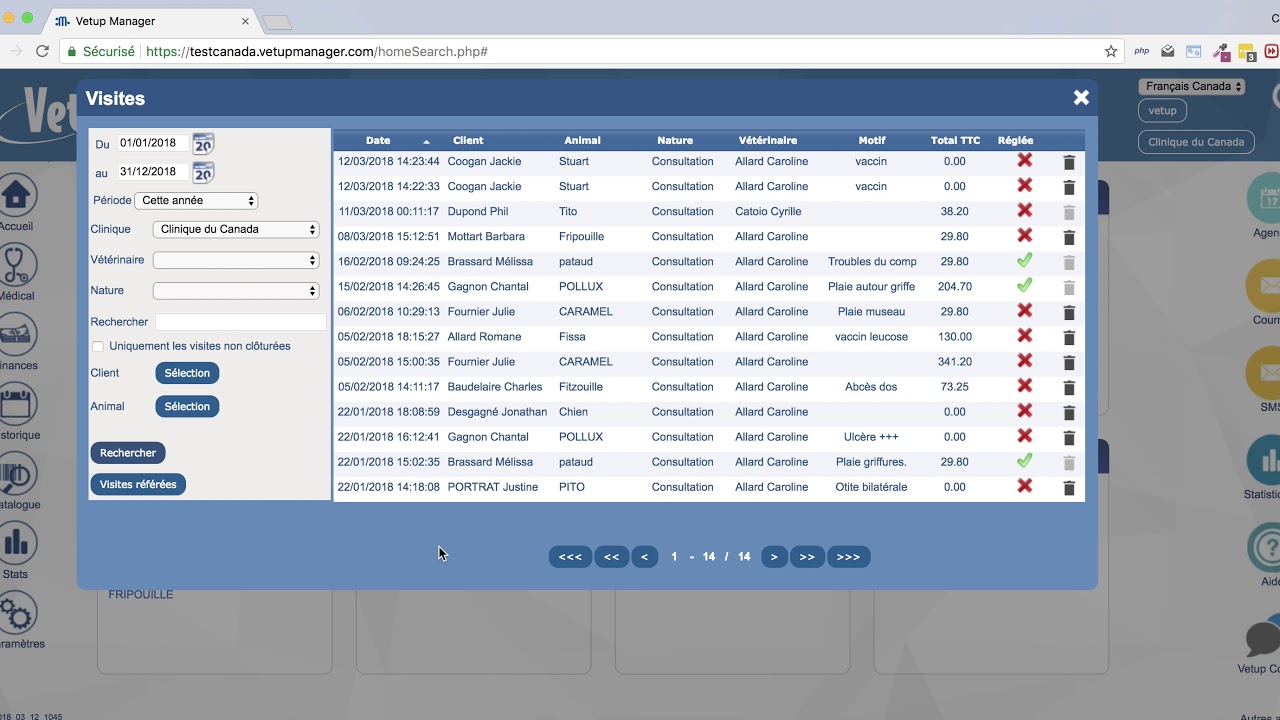Reload the browser page

pos(42,51)
